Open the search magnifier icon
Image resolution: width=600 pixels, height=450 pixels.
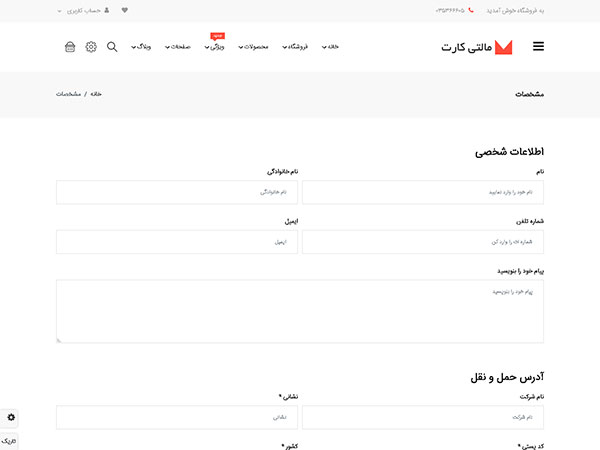(111, 47)
